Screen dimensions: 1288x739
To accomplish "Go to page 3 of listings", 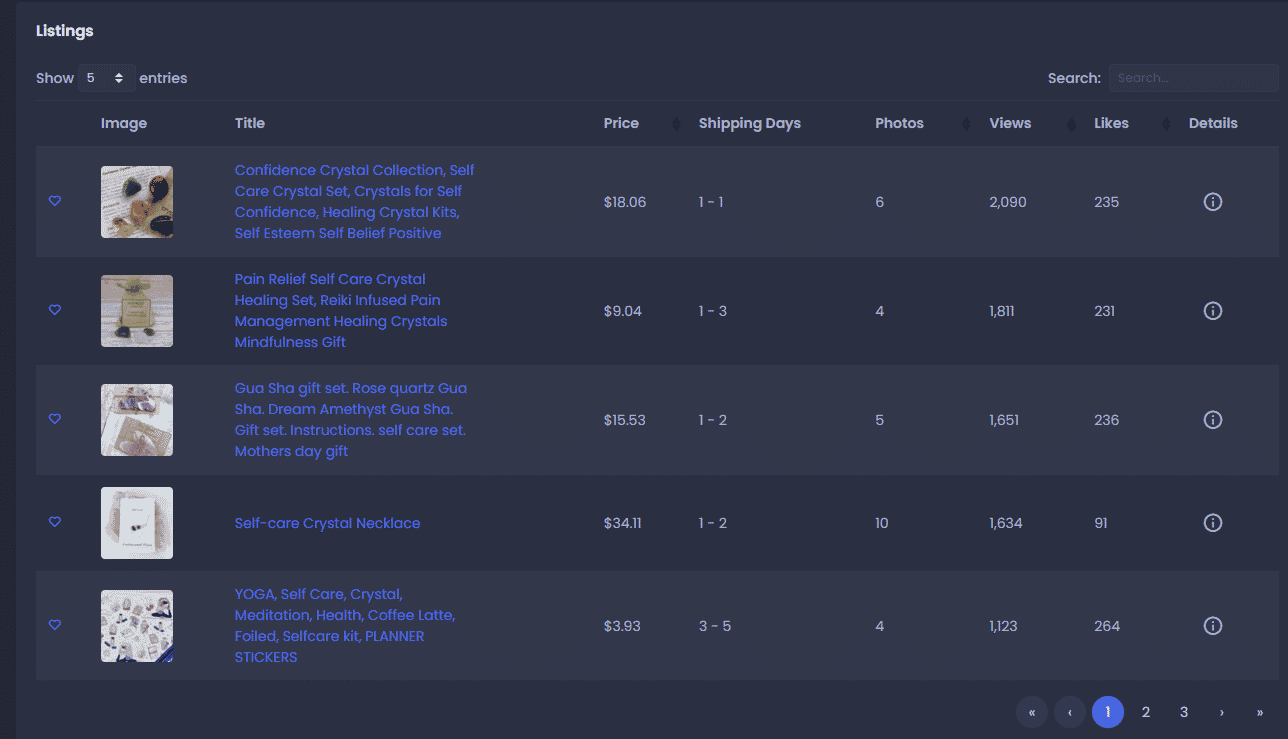I will 1184,712.
